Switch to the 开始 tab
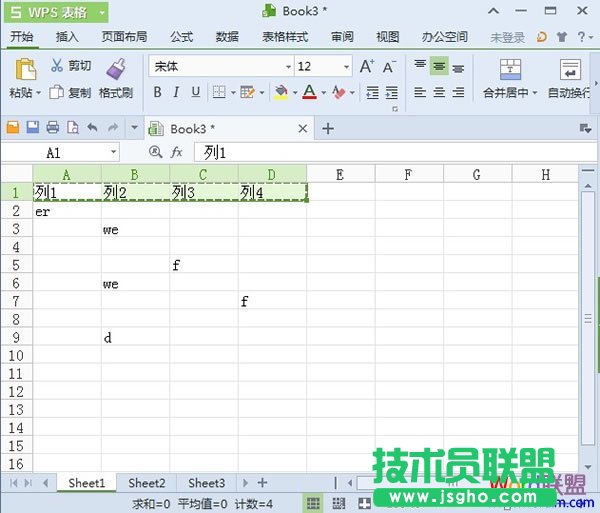Screen dimensions: 600x513 21,37
